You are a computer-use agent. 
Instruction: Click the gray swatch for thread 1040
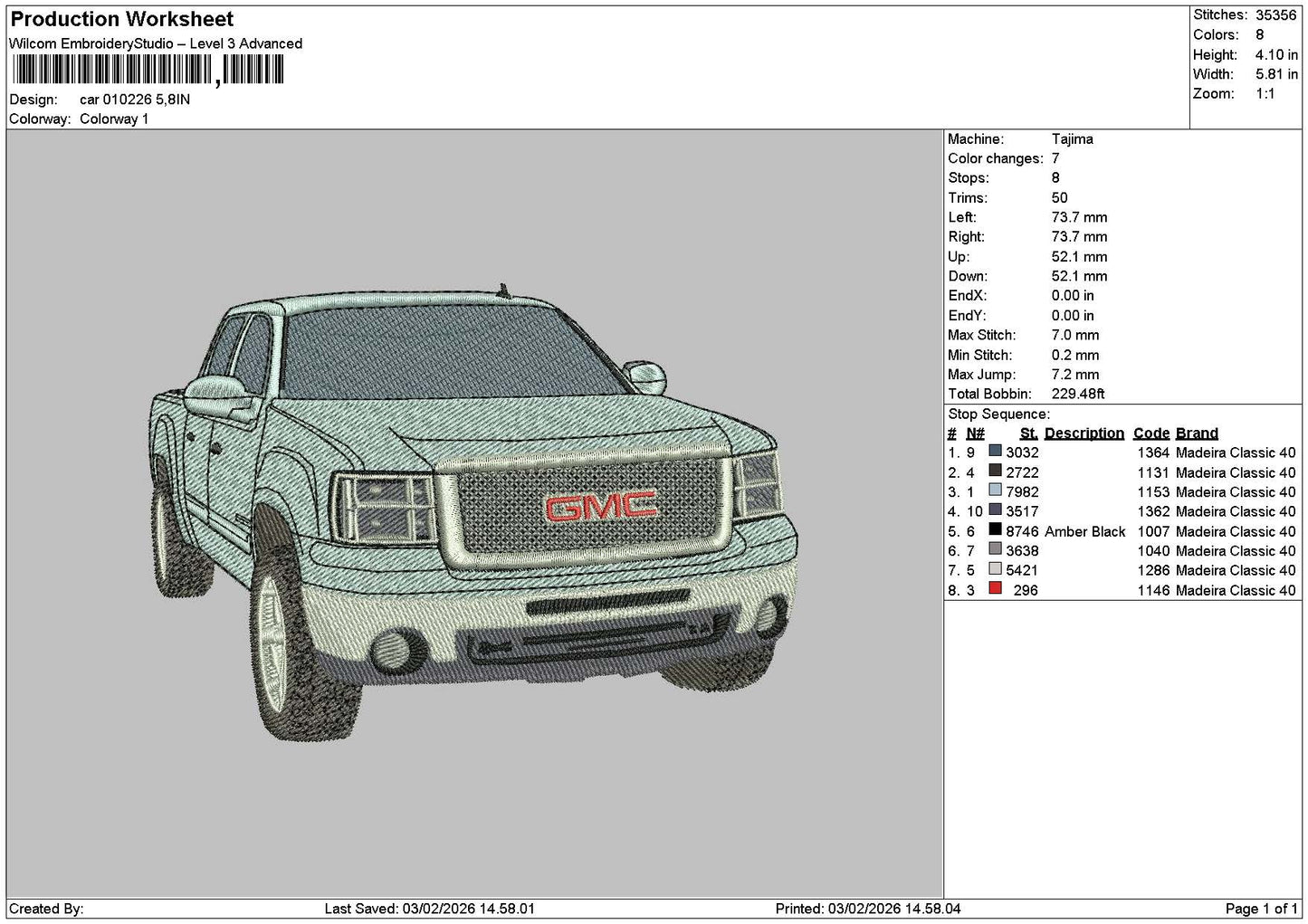[x=996, y=549]
